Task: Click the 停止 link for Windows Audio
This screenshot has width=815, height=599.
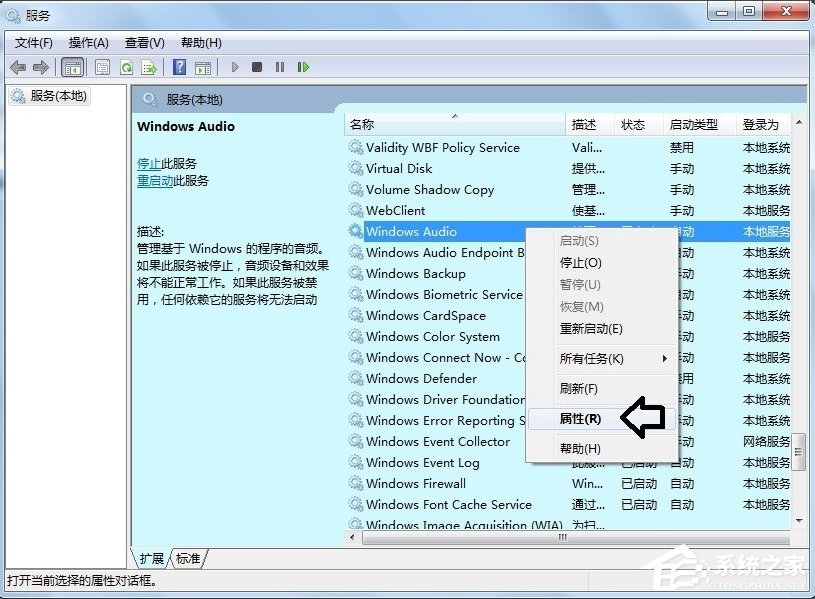Action: 151,163
